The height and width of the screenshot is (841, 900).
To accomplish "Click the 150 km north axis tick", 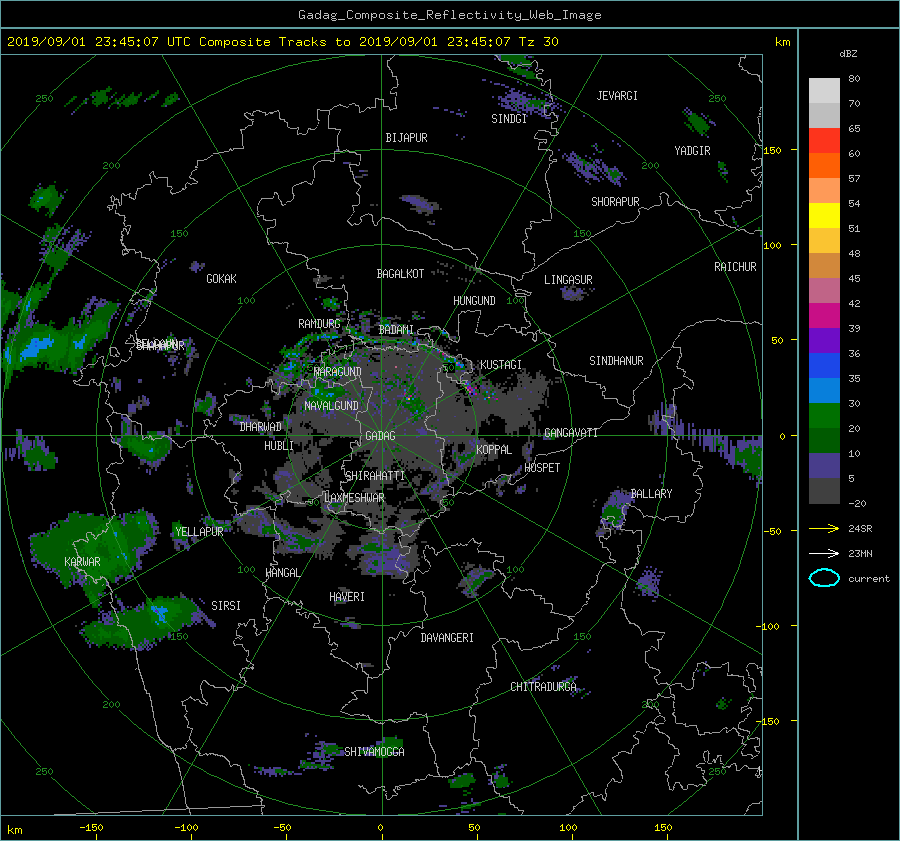I will pos(773,150).
